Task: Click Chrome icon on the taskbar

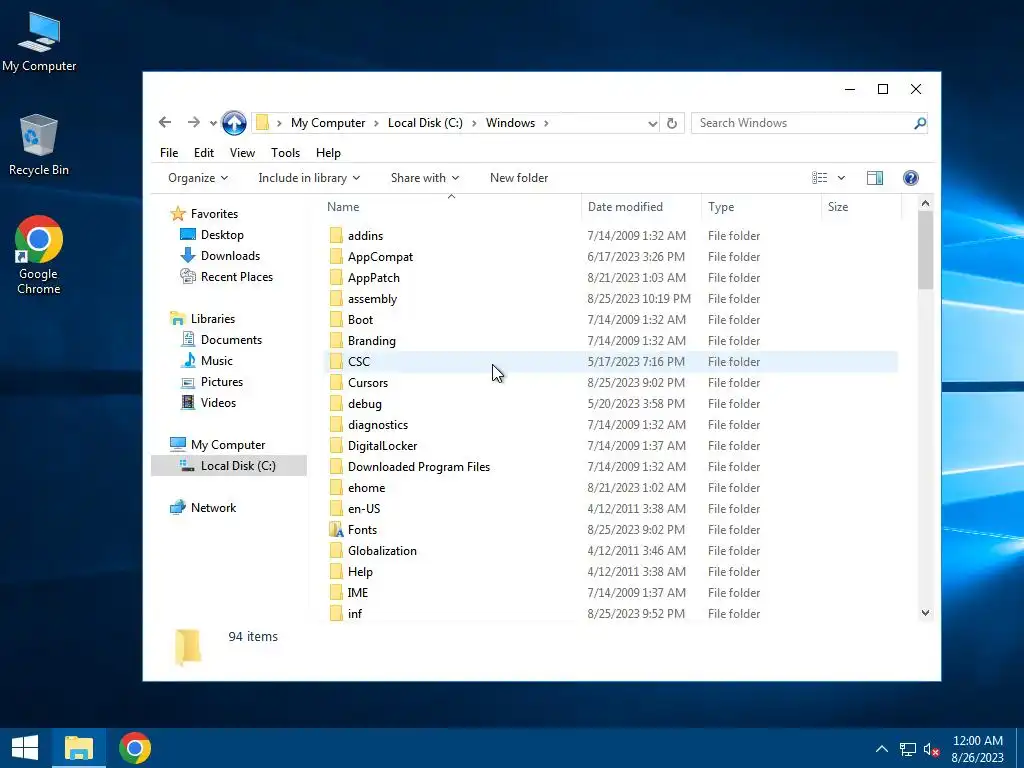Action: point(135,748)
